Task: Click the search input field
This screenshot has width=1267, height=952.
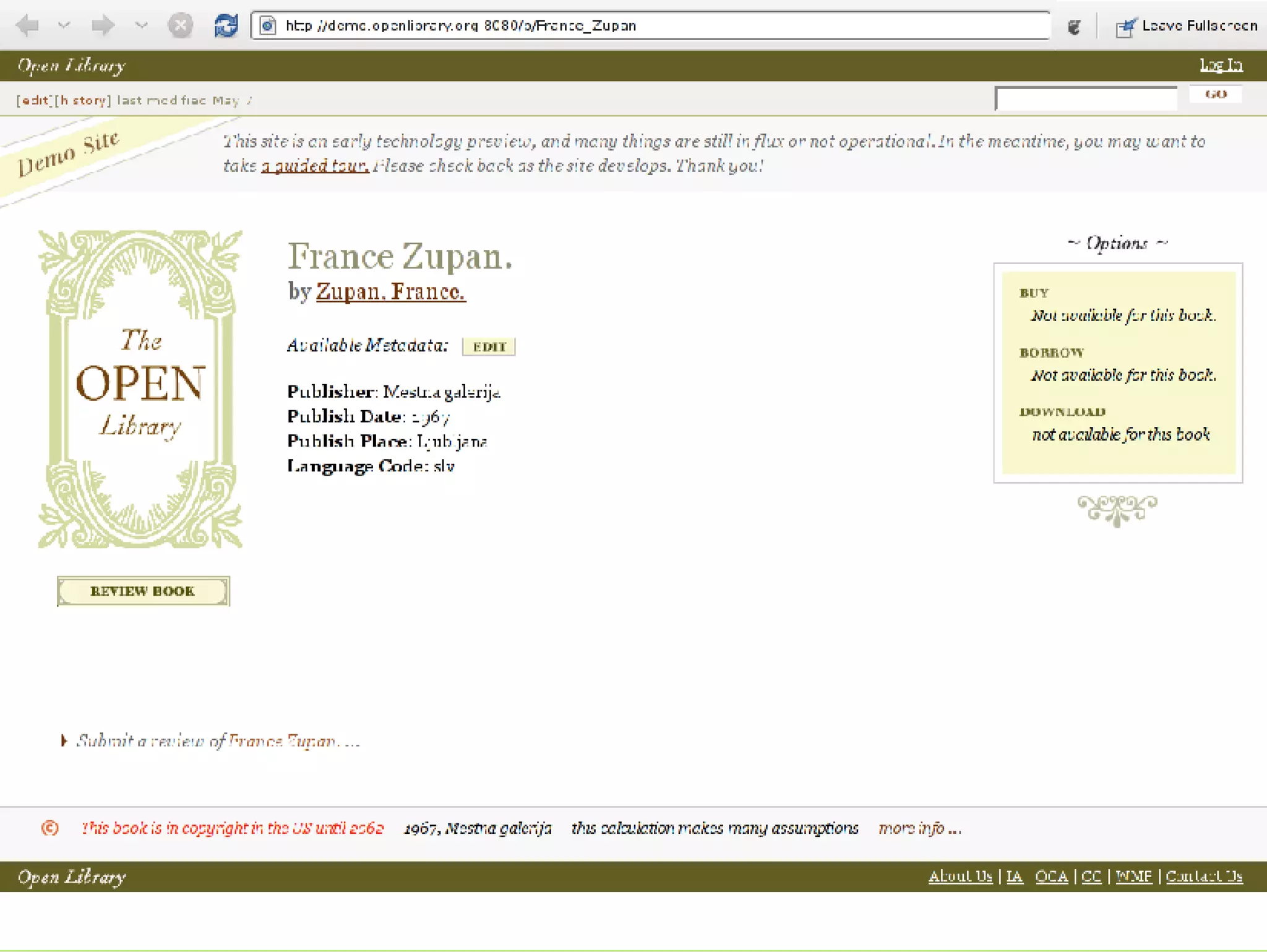Action: pos(1086,99)
